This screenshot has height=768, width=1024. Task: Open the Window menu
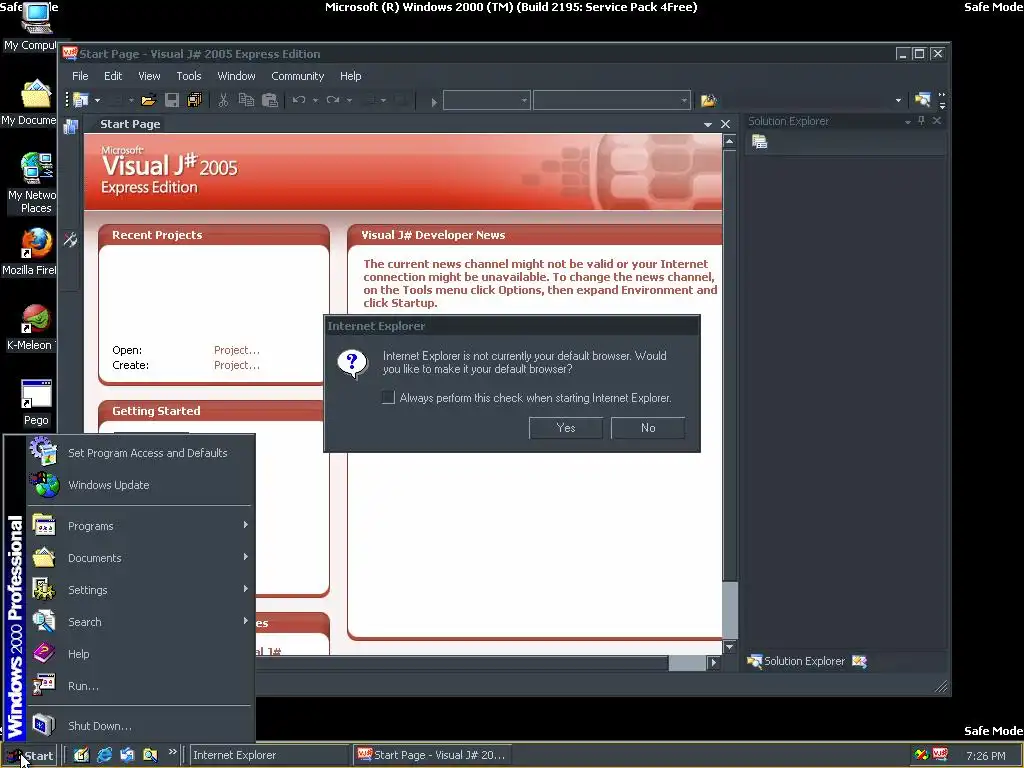[x=236, y=76]
